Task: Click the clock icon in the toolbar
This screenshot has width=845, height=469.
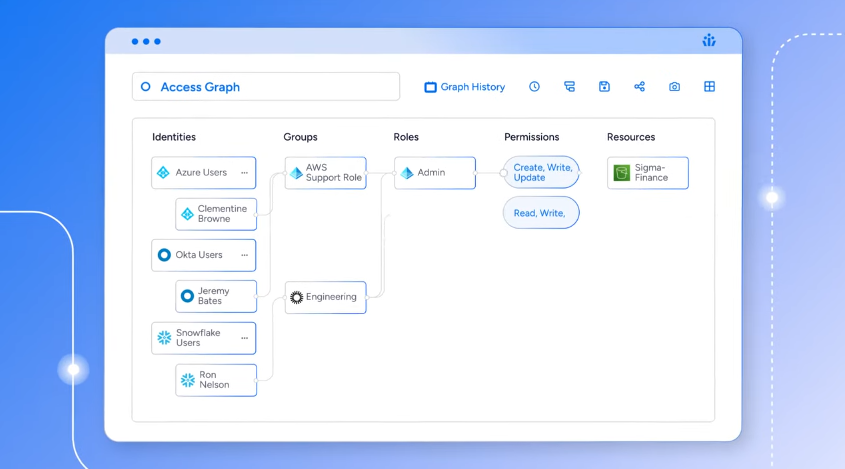Action: [534, 87]
